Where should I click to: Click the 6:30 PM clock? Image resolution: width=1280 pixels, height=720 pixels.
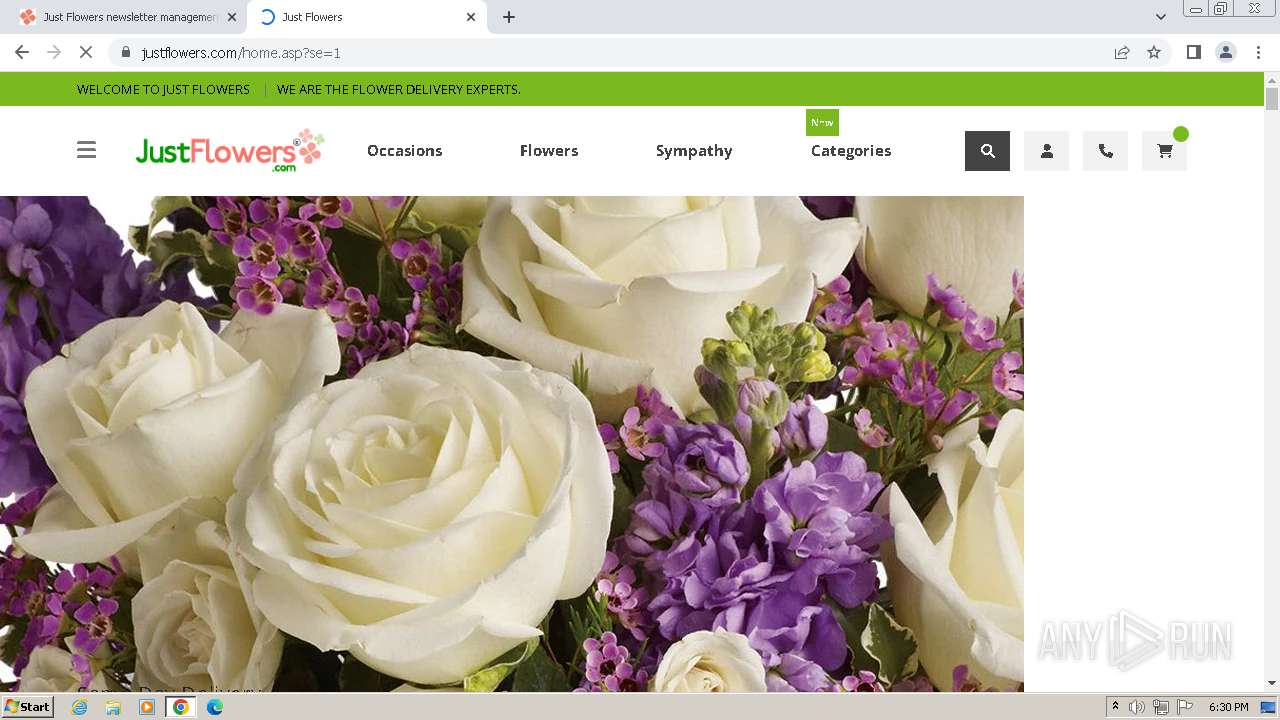[x=1228, y=707]
